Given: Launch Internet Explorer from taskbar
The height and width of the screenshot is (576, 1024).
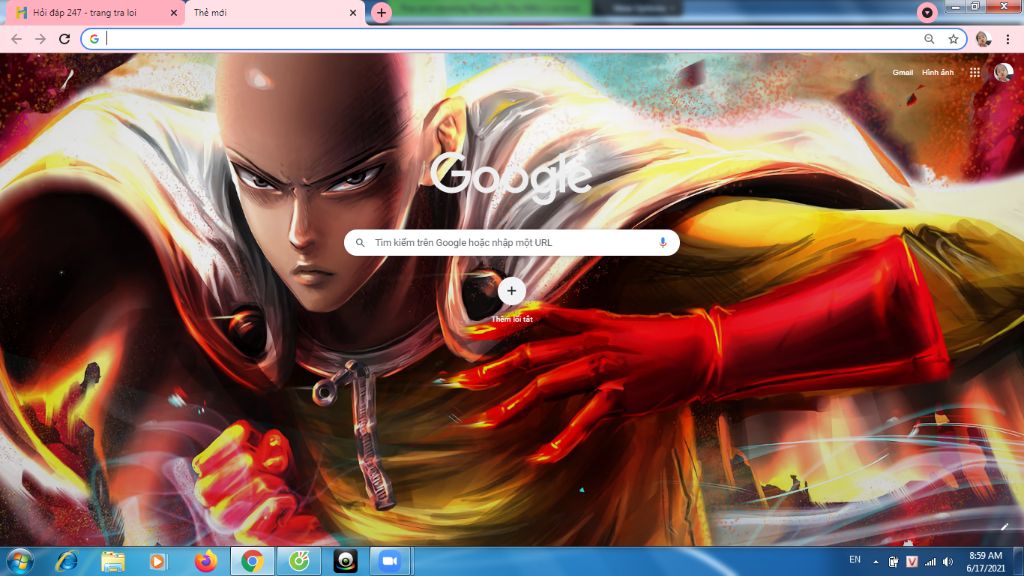Looking at the screenshot, I should point(66,561).
